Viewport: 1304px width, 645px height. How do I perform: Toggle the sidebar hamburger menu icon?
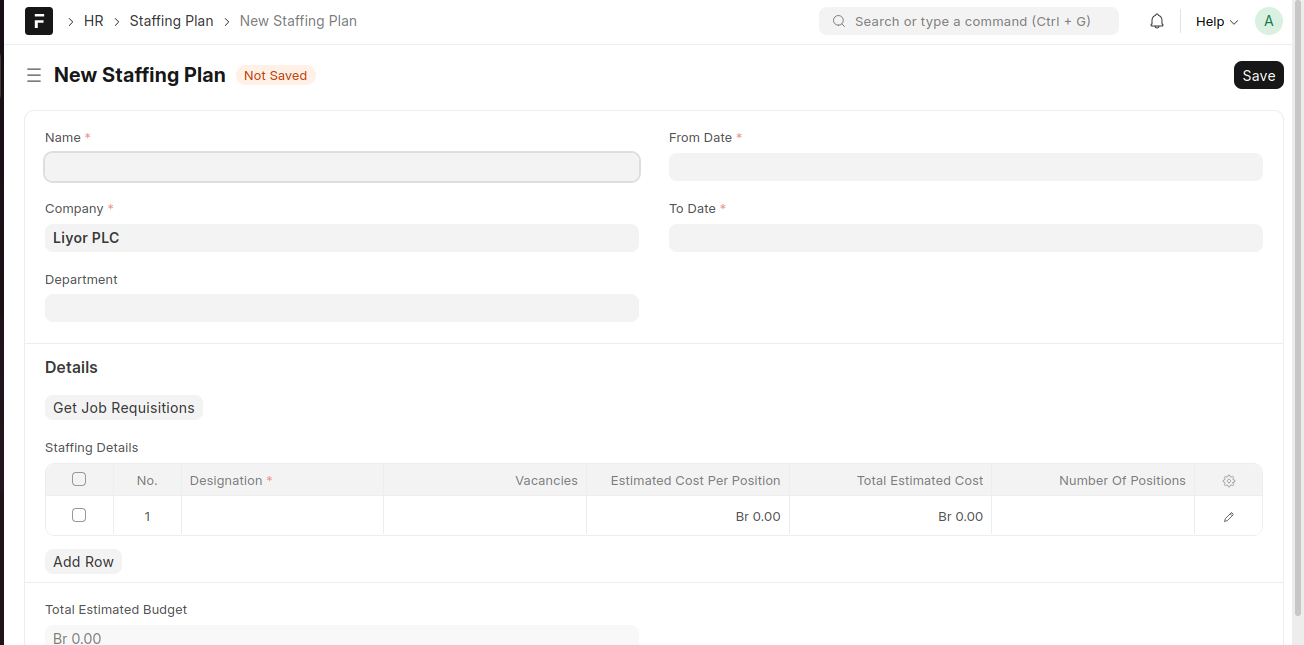pyautogui.click(x=34, y=75)
